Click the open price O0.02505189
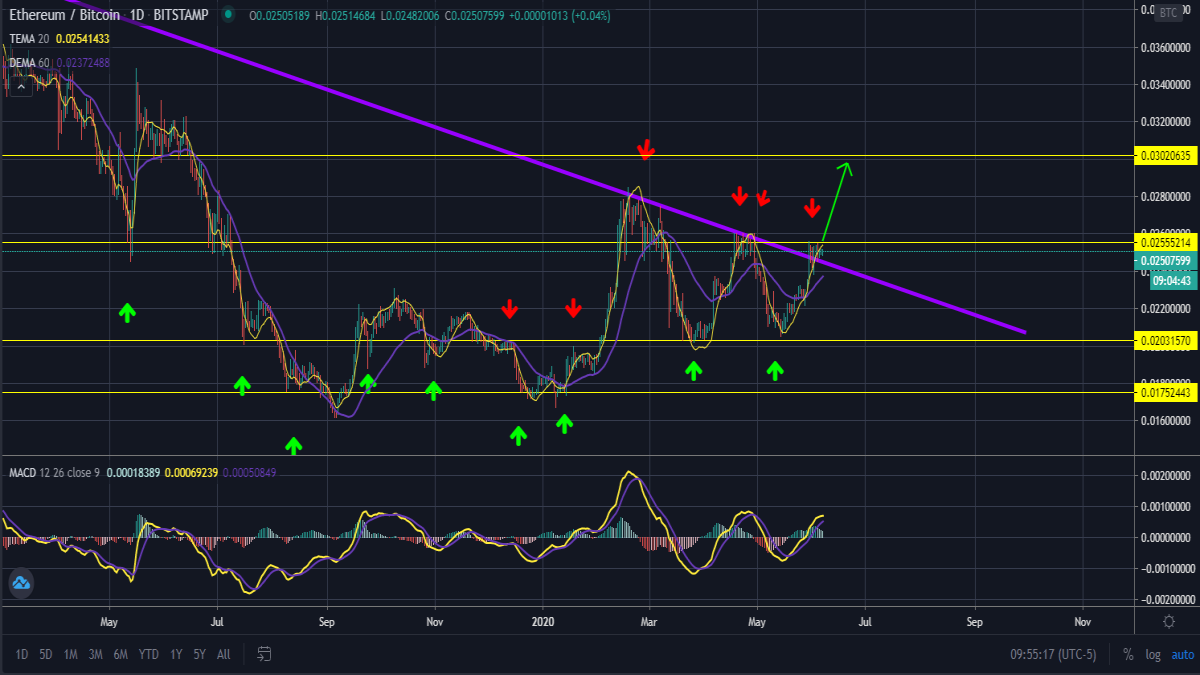This screenshot has height=675, width=1200. tap(281, 15)
